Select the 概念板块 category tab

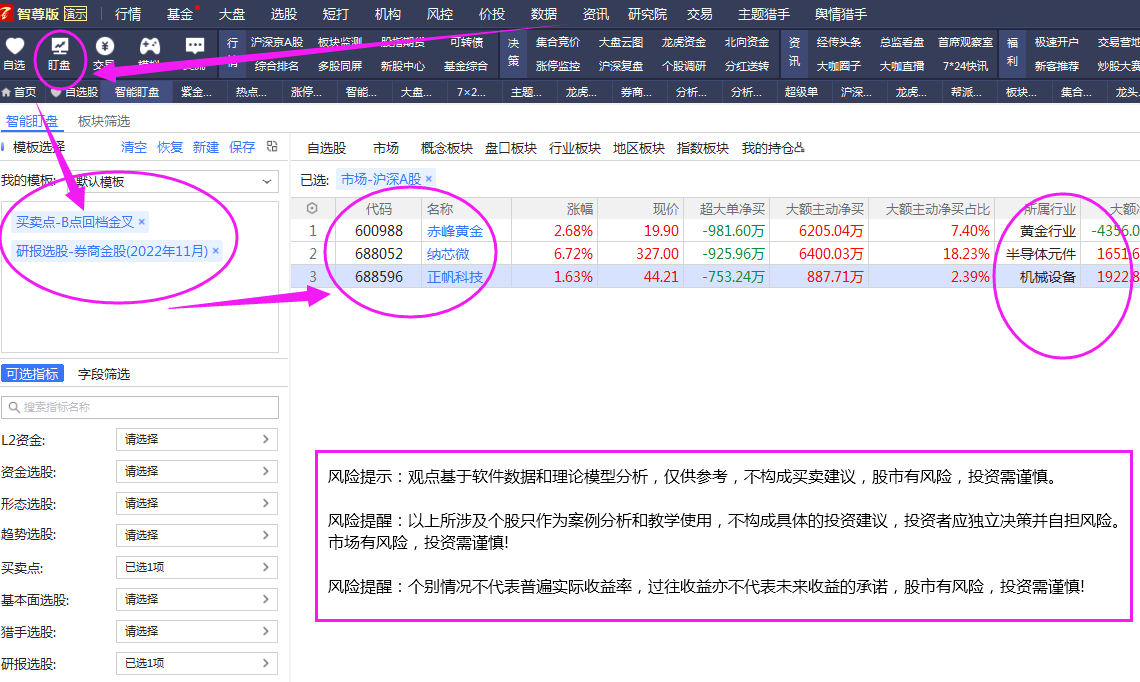(x=446, y=148)
